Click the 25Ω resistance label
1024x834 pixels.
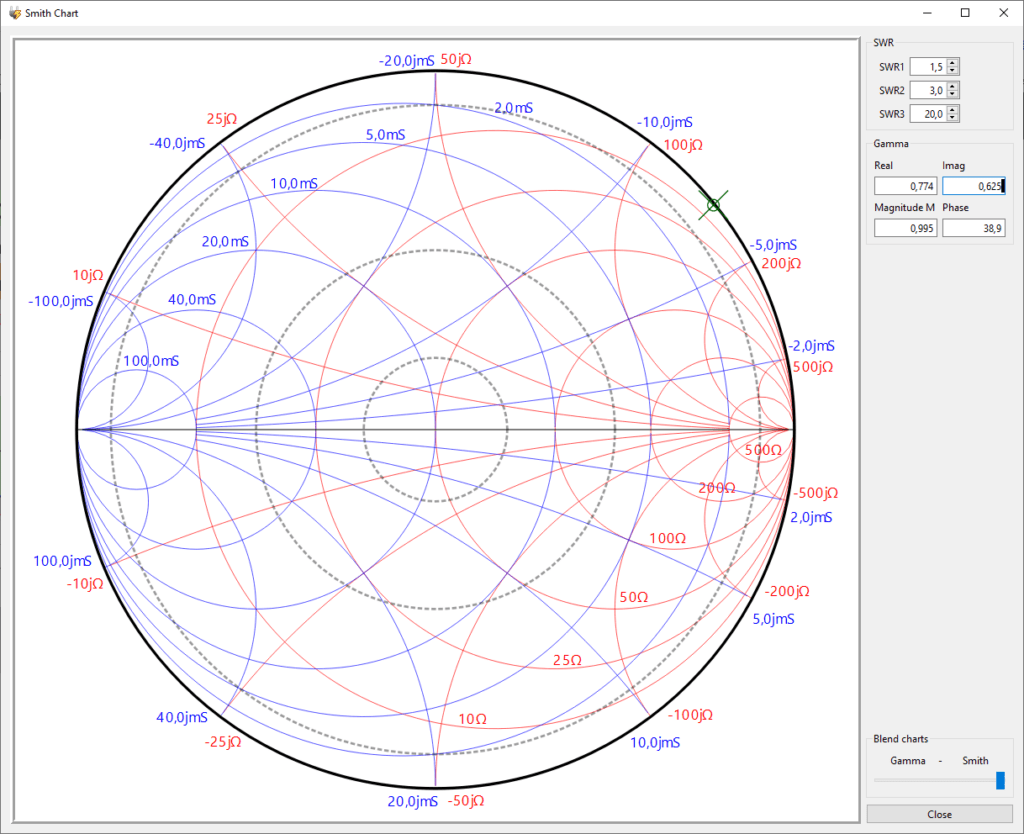tap(567, 660)
